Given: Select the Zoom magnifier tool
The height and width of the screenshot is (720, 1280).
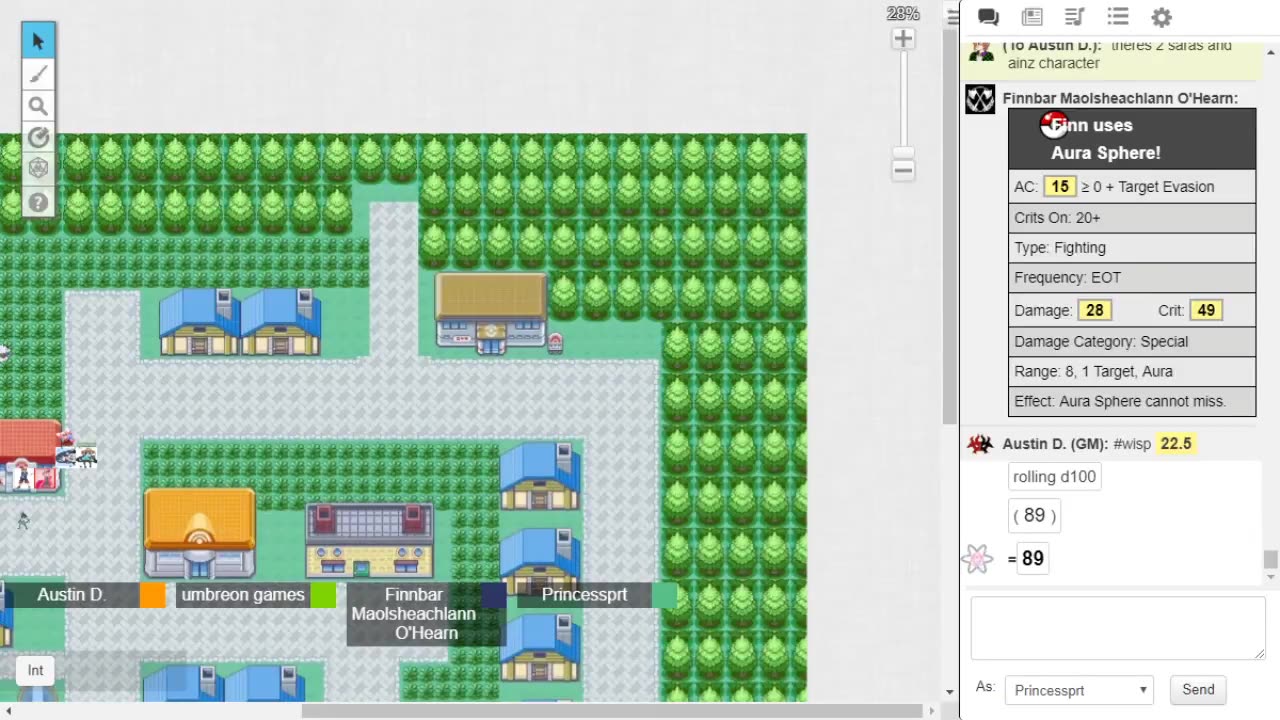Looking at the screenshot, I should (38, 106).
